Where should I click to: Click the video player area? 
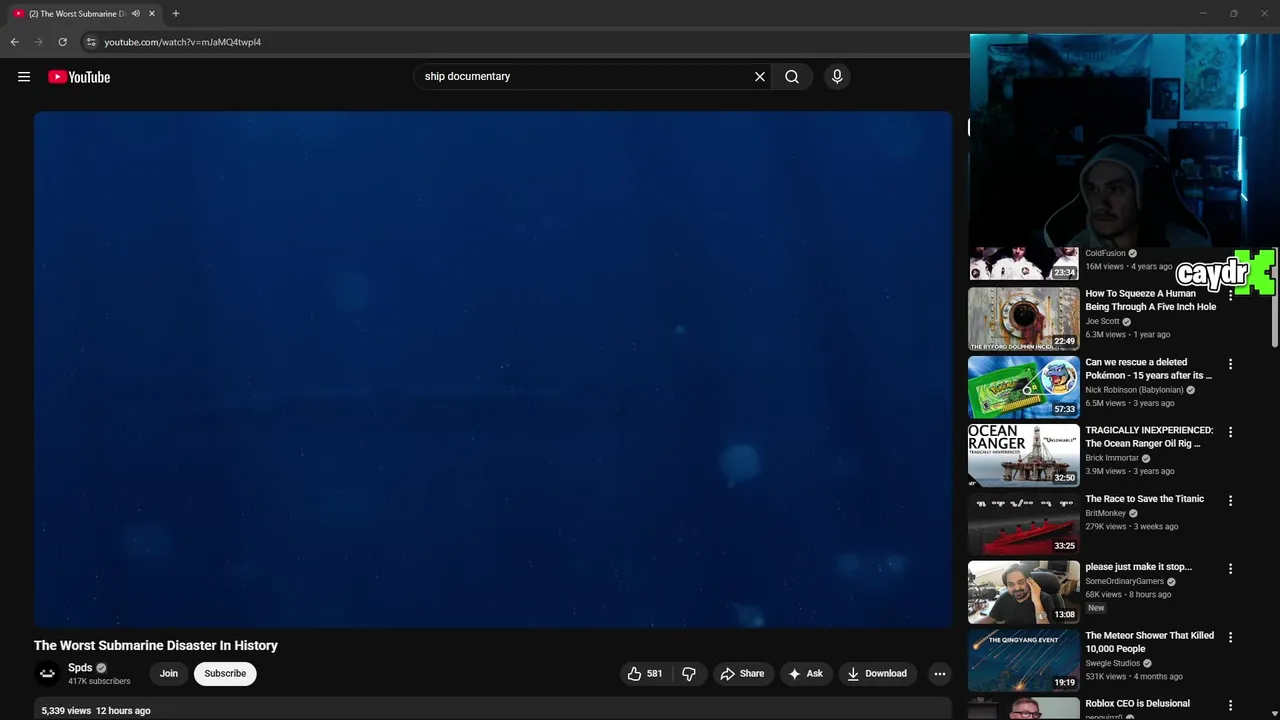pos(493,369)
